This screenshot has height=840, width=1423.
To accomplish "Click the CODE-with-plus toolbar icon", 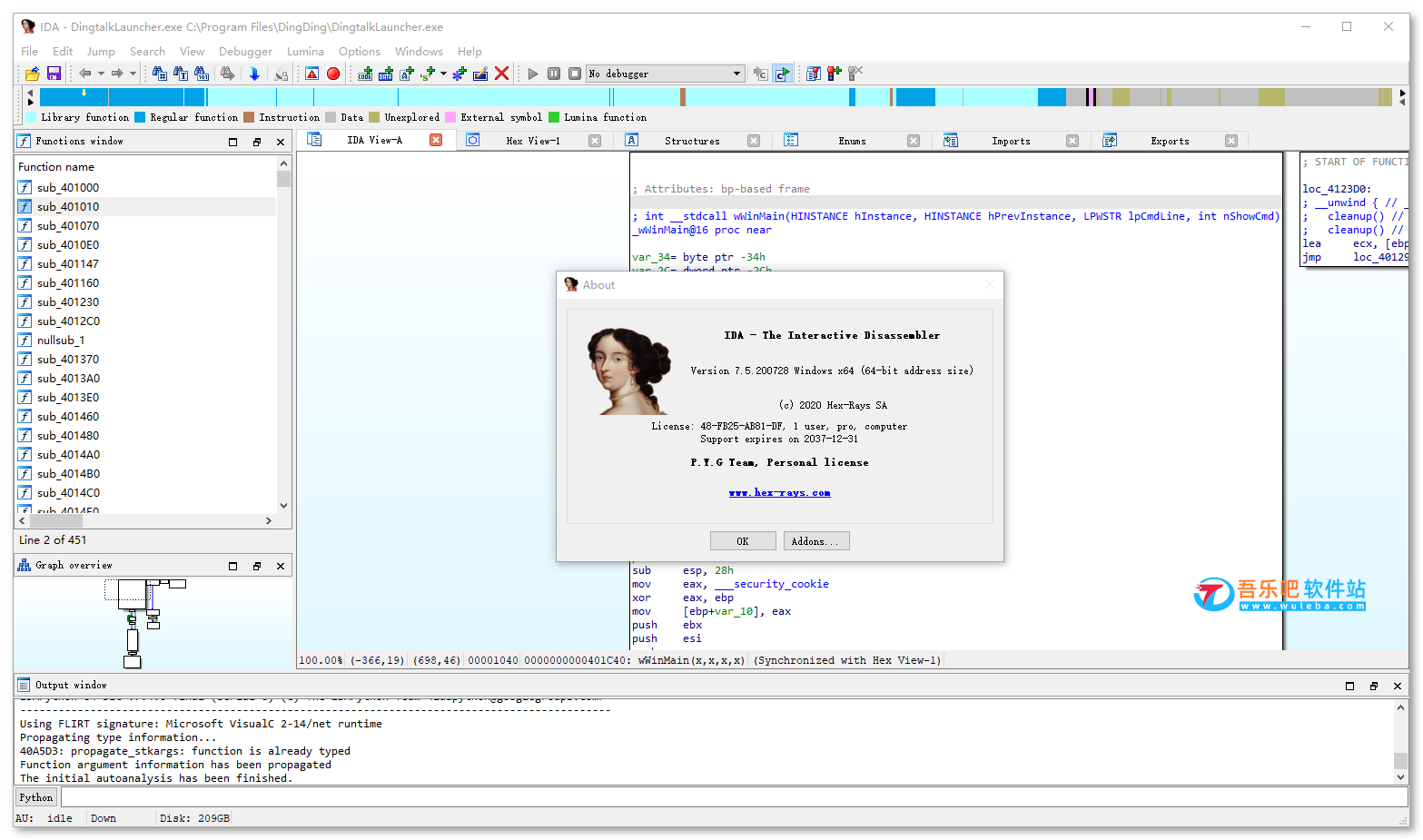I will point(365,74).
